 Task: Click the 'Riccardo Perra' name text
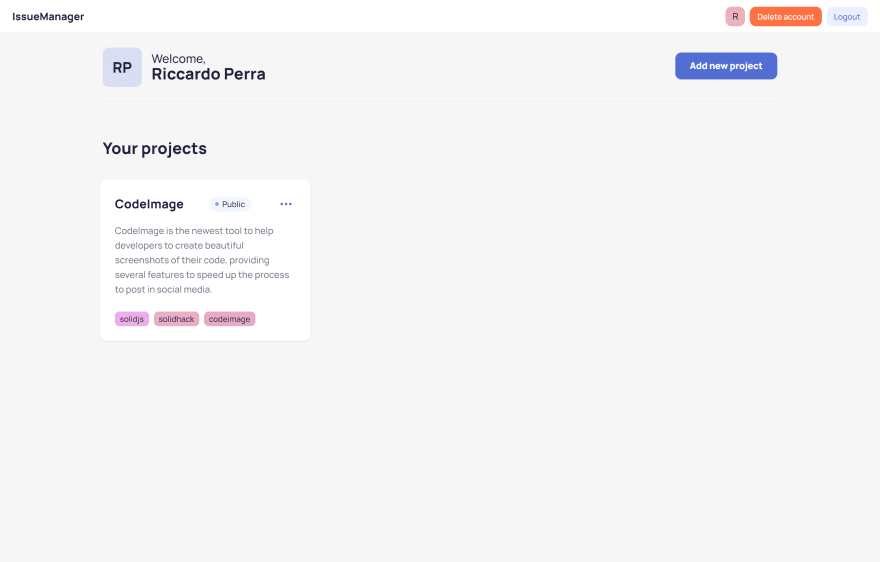click(209, 74)
